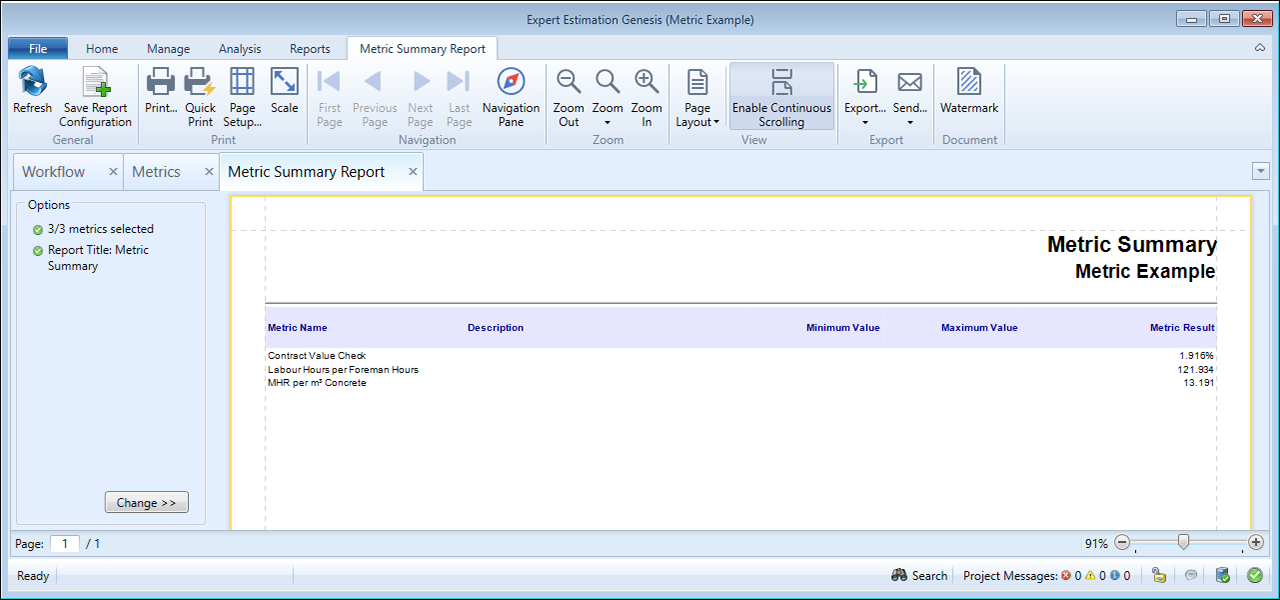Add a Watermark to the document
Screen dimensions: 1280x600
tap(969, 82)
